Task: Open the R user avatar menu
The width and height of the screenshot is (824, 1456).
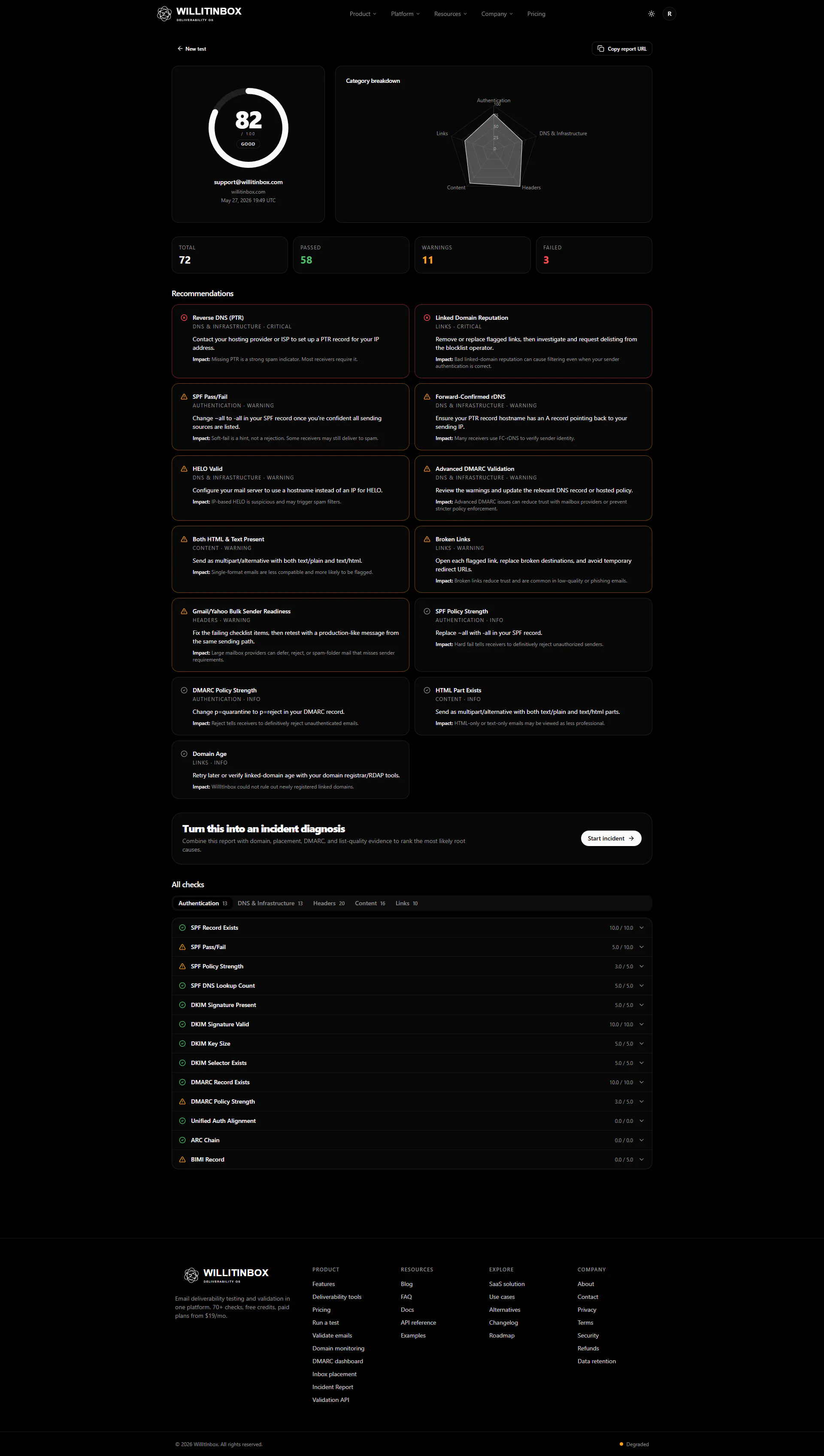Action: click(669, 14)
